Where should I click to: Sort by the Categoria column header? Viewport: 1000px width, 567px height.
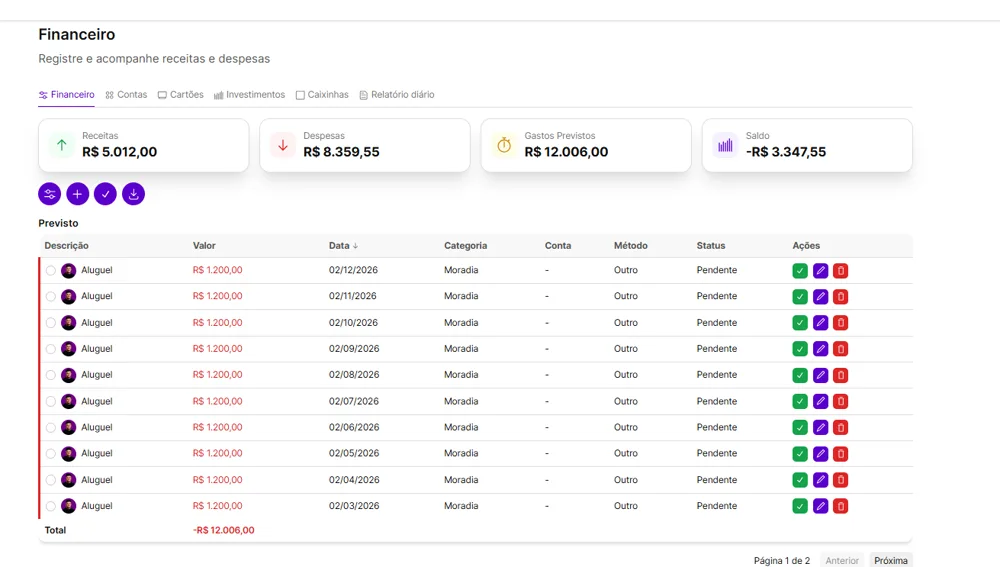click(466, 246)
